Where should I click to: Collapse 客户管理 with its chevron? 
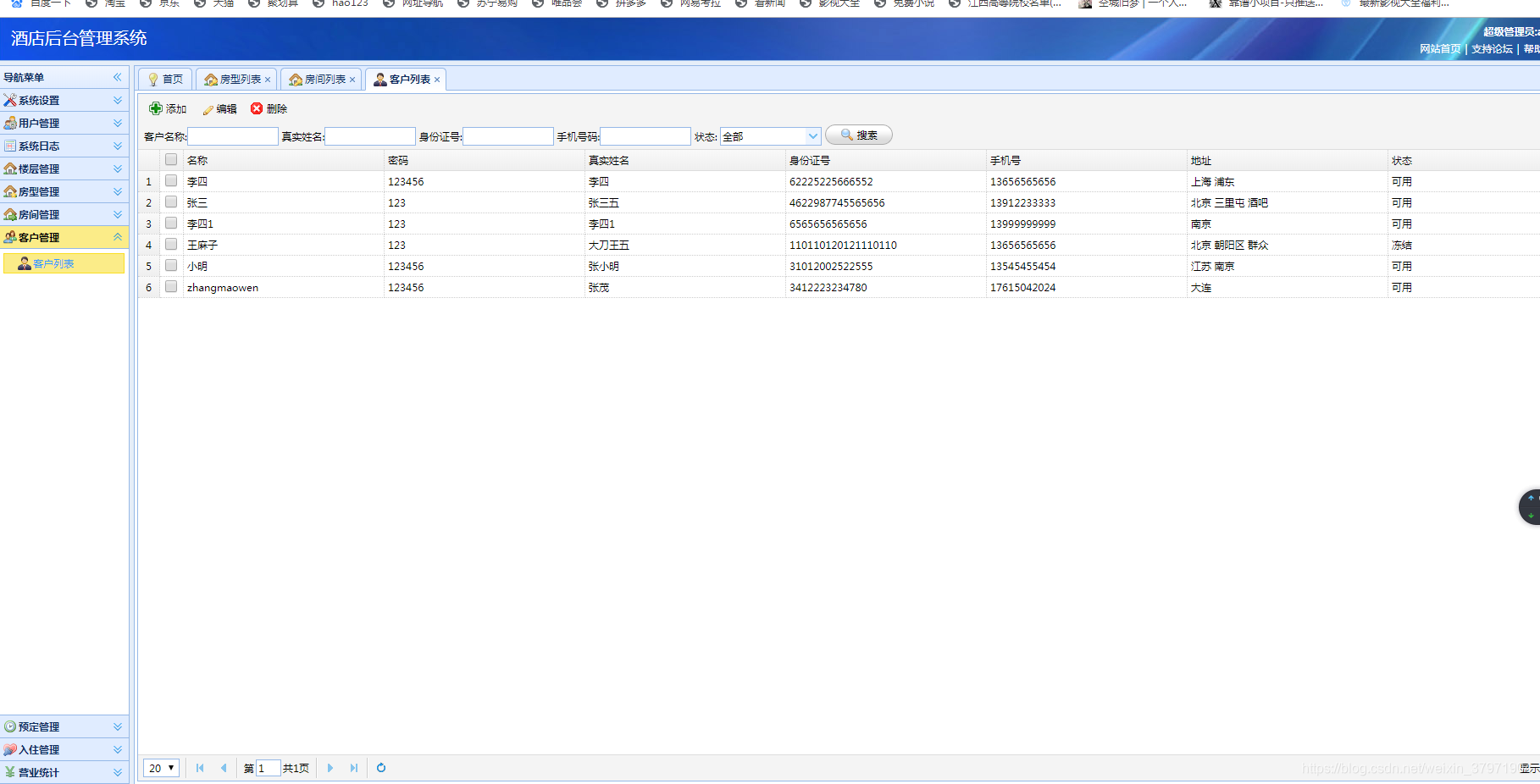118,237
